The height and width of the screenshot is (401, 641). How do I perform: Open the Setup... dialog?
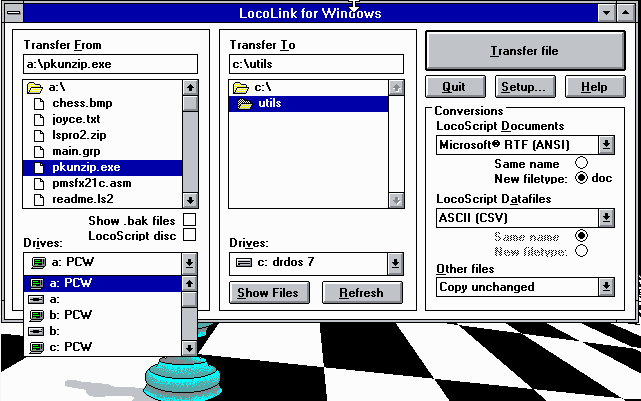pyautogui.click(x=523, y=87)
